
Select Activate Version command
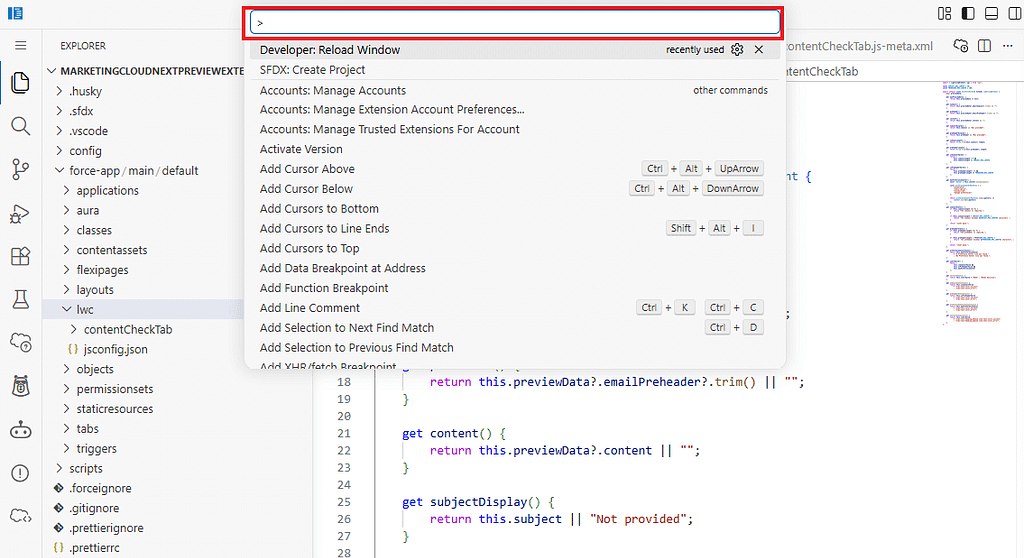click(x=515, y=149)
